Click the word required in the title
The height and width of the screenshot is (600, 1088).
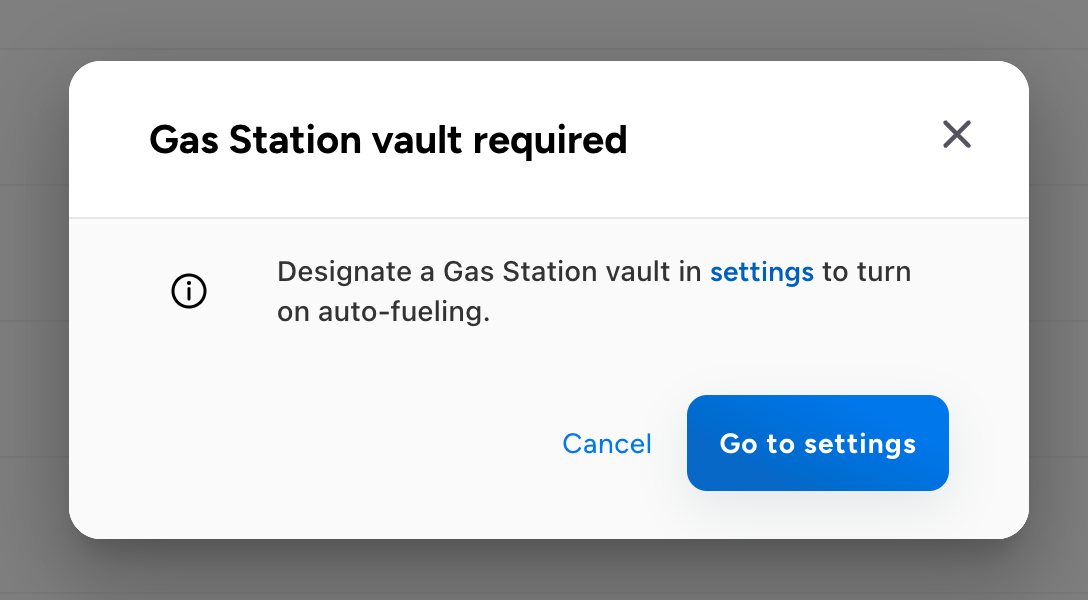(550, 142)
